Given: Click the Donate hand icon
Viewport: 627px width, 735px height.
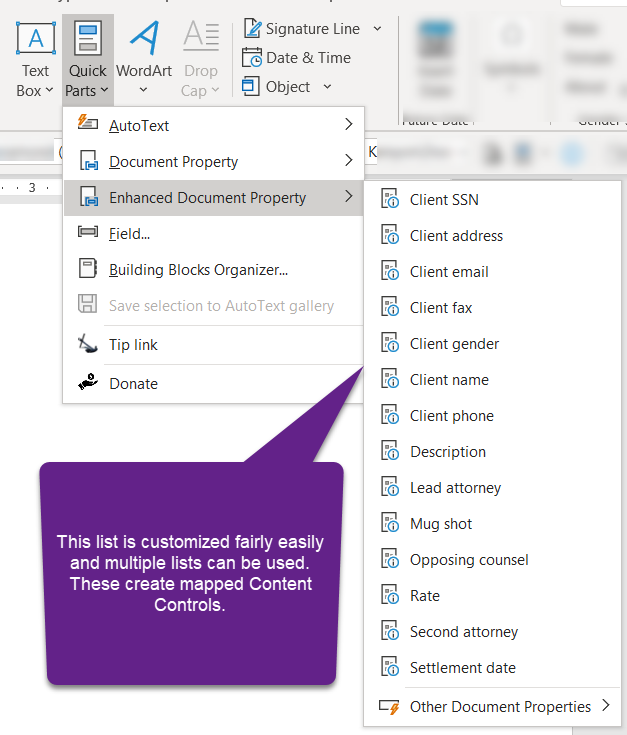Looking at the screenshot, I should coord(88,382).
